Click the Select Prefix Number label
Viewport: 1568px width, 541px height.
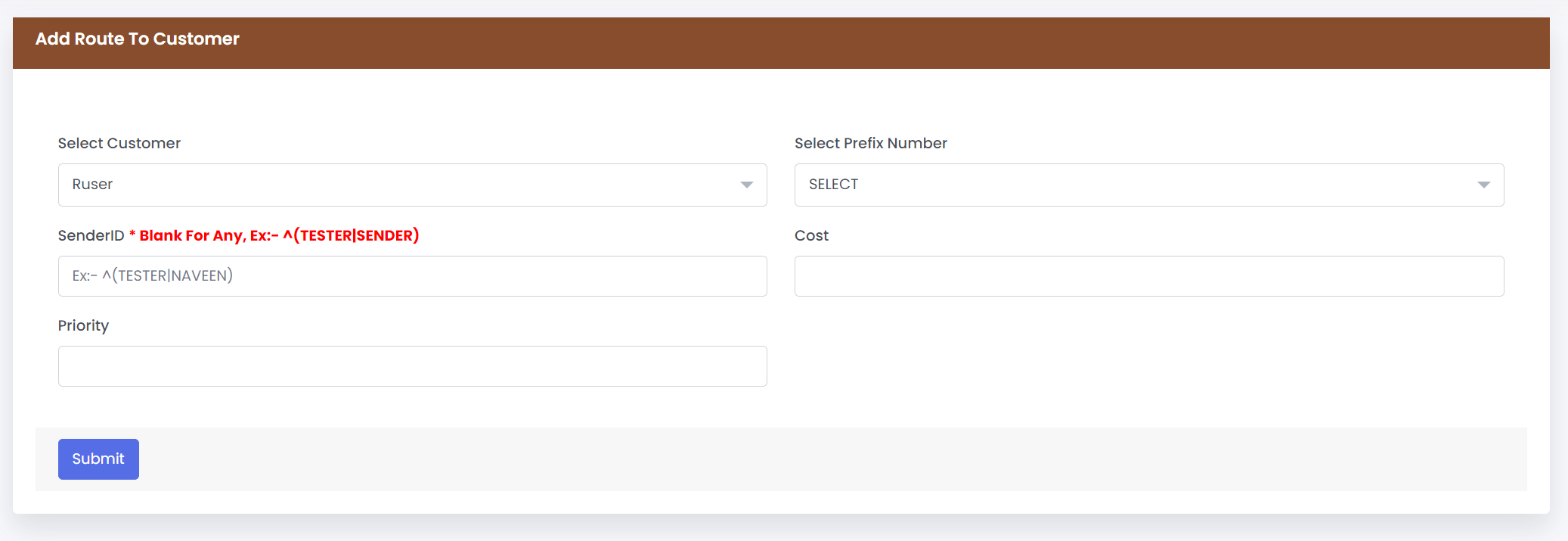(871, 143)
